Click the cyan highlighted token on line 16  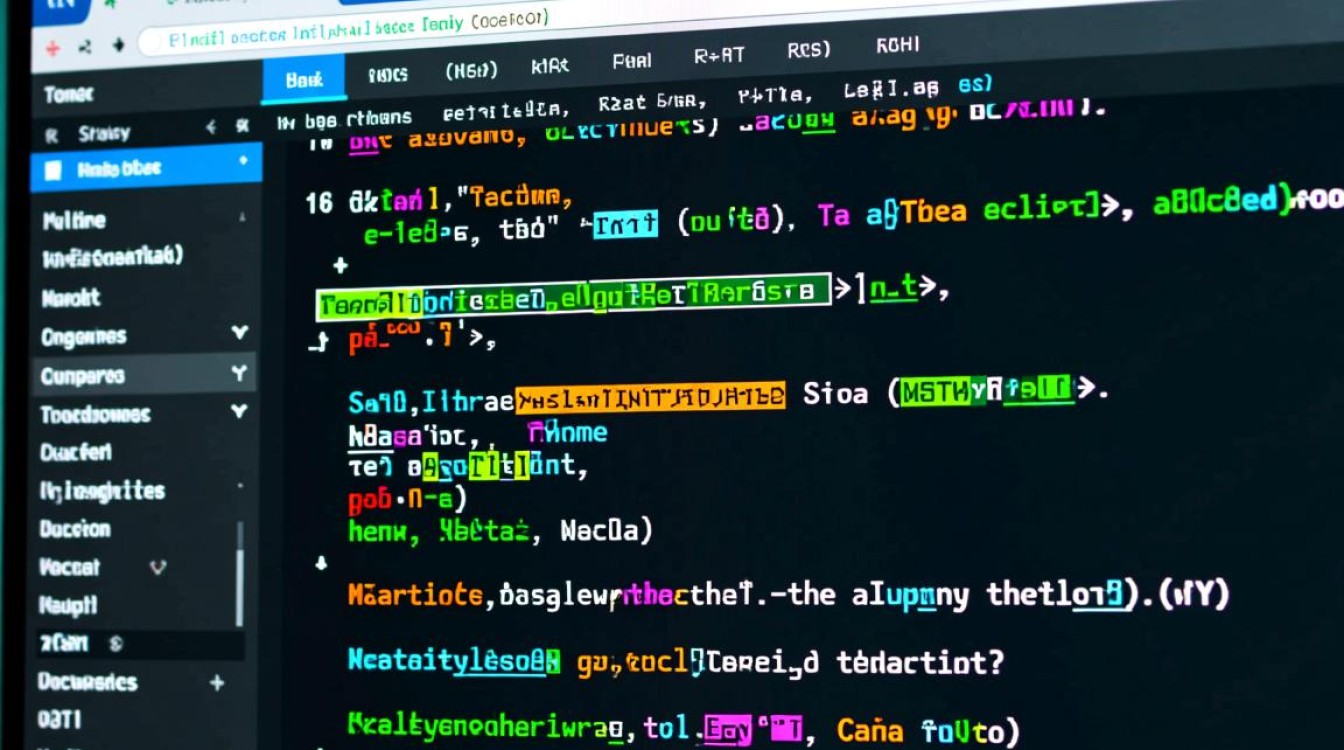[626, 224]
